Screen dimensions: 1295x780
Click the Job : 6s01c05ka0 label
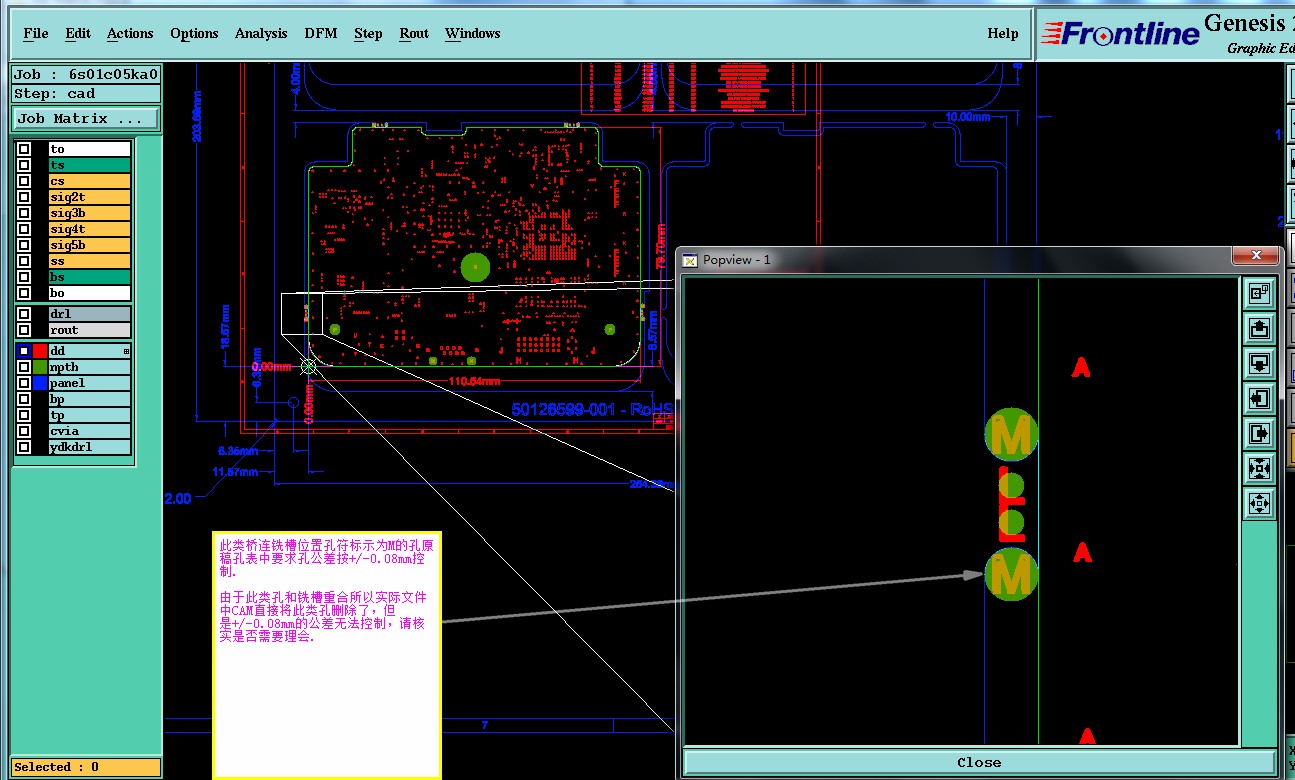coord(86,74)
